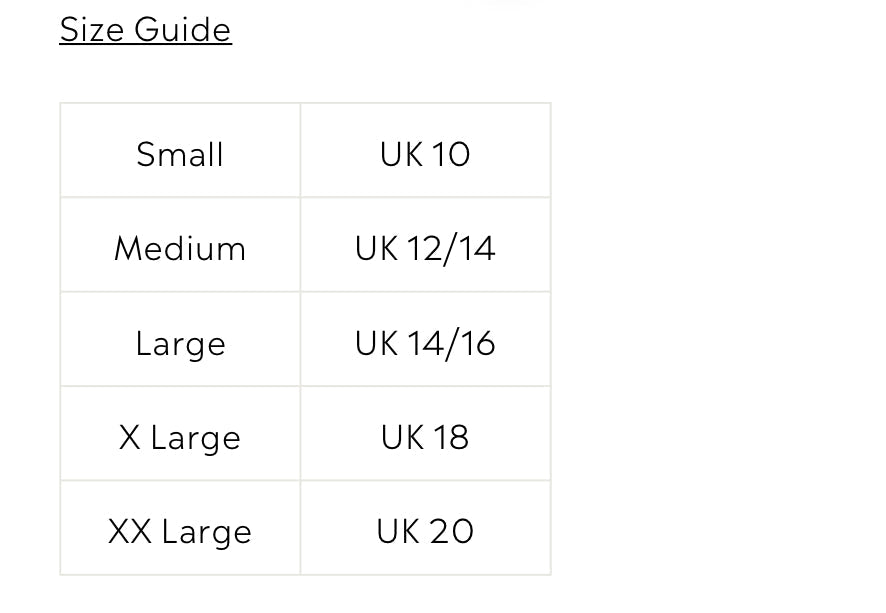Select the UK 12/14 cell
The width and height of the screenshot is (886, 613).
click(425, 248)
